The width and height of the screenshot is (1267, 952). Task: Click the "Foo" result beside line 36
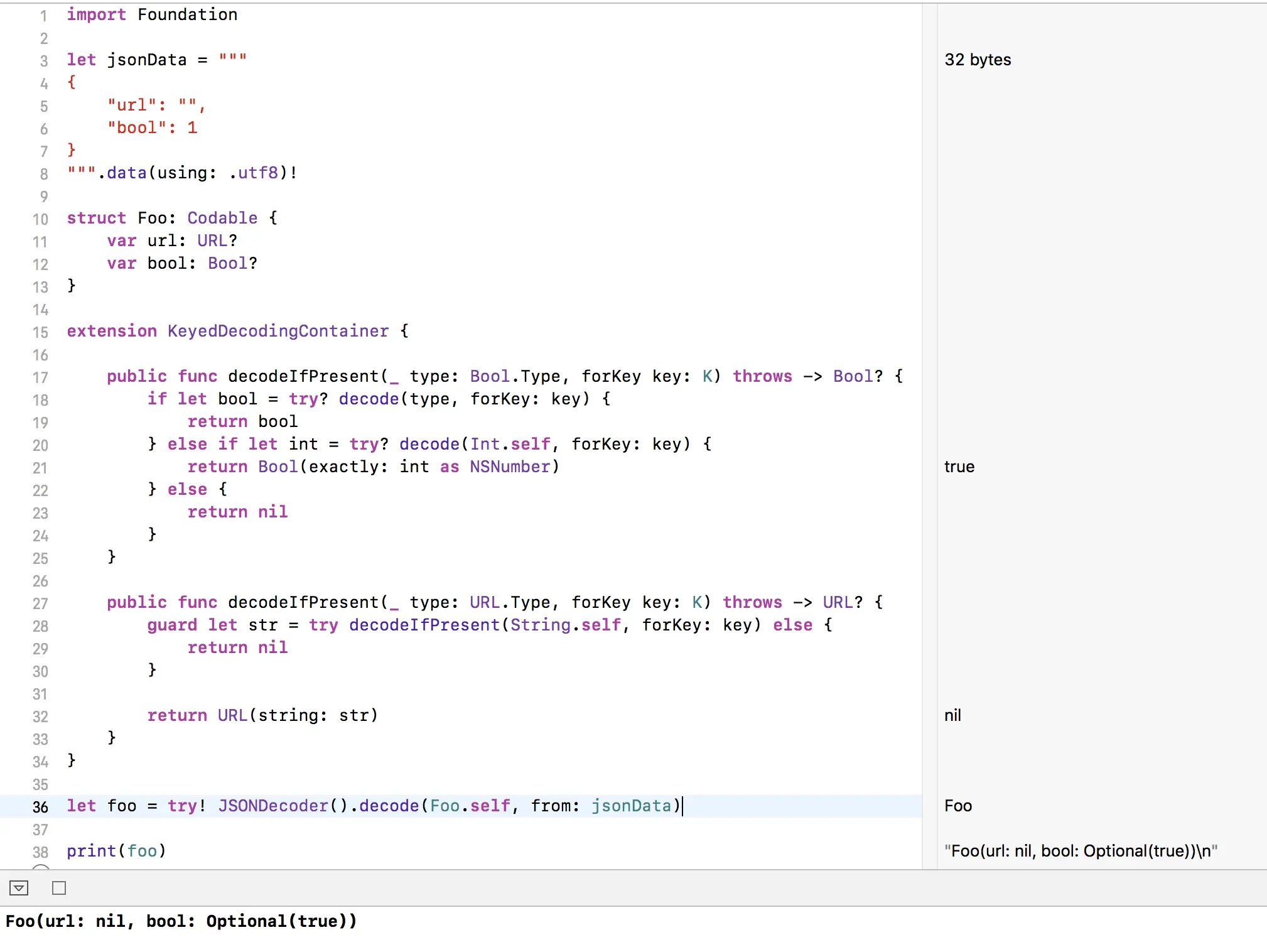957,806
